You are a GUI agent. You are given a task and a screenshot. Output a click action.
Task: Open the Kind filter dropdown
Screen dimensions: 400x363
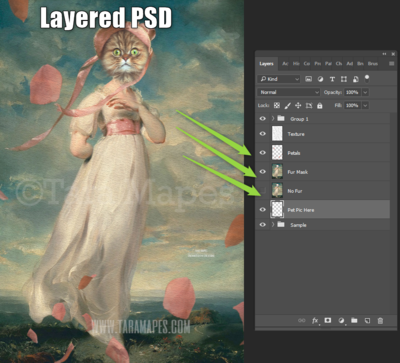(x=279, y=79)
